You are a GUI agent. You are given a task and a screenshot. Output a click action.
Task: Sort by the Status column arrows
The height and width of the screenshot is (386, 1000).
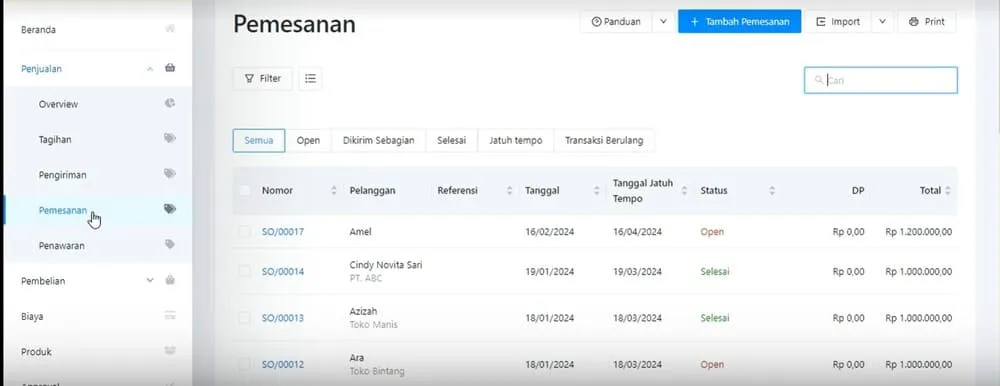pos(772,190)
